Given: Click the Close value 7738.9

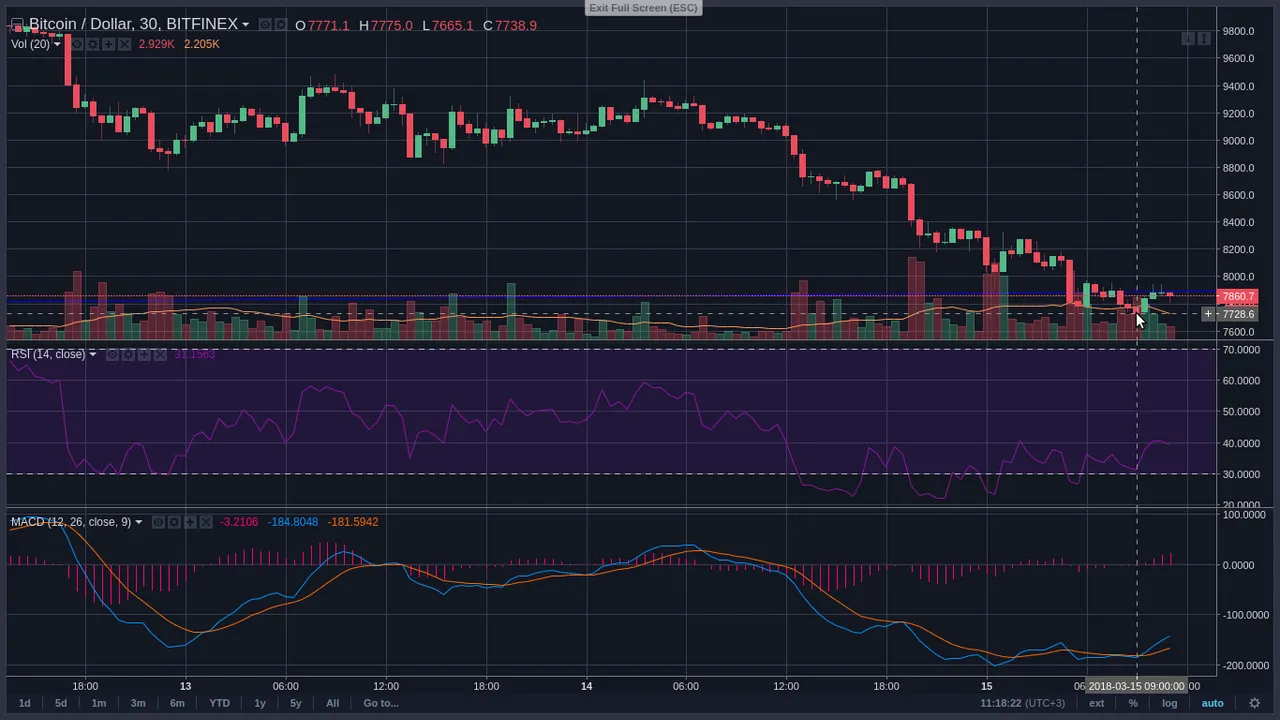Looking at the screenshot, I should [x=516, y=25].
